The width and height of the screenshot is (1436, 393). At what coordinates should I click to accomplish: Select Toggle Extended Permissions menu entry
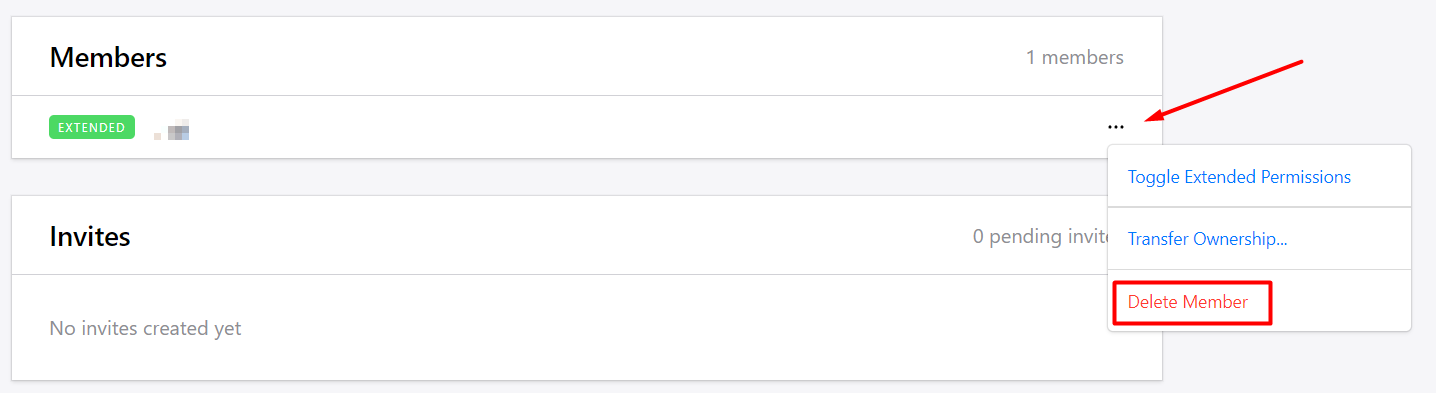coord(1239,177)
